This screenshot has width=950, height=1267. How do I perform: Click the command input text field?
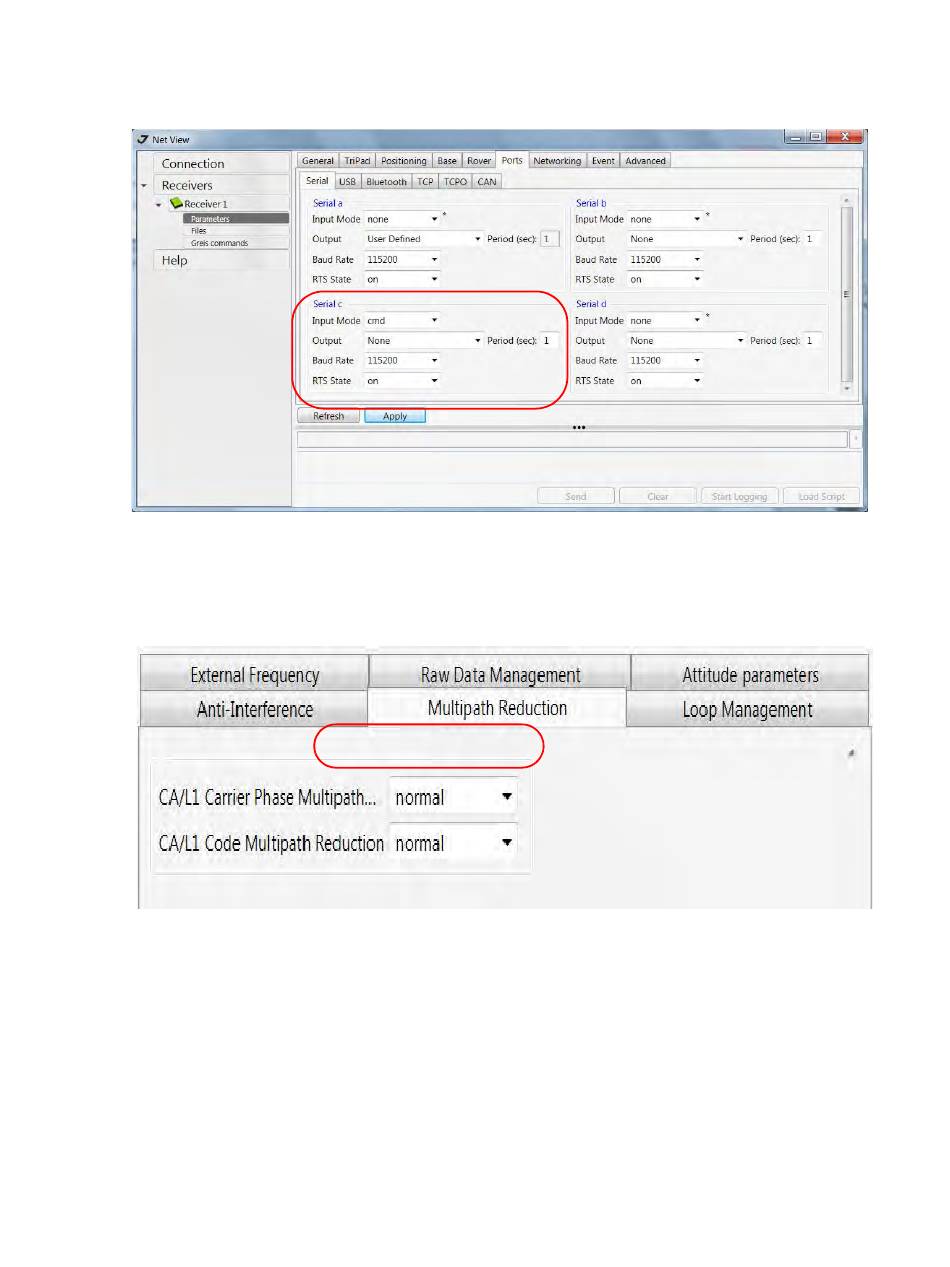pos(572,440)
